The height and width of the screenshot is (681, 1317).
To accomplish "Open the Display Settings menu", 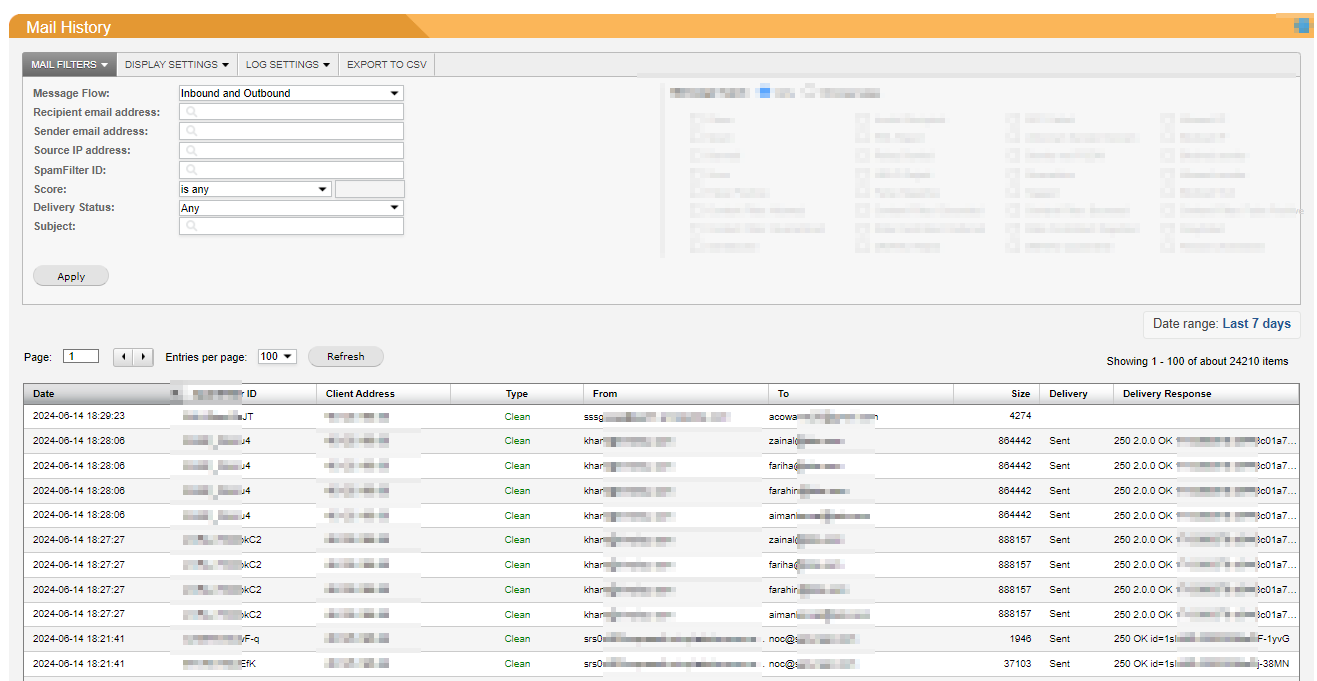I will coord(176,65).
